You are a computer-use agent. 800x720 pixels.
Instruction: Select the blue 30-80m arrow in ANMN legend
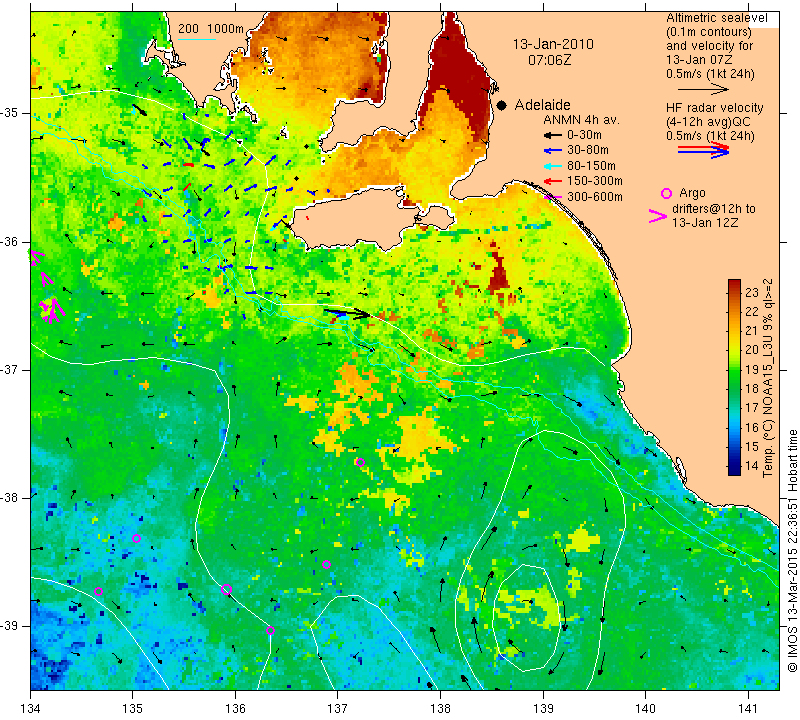[x=552, y=151]
